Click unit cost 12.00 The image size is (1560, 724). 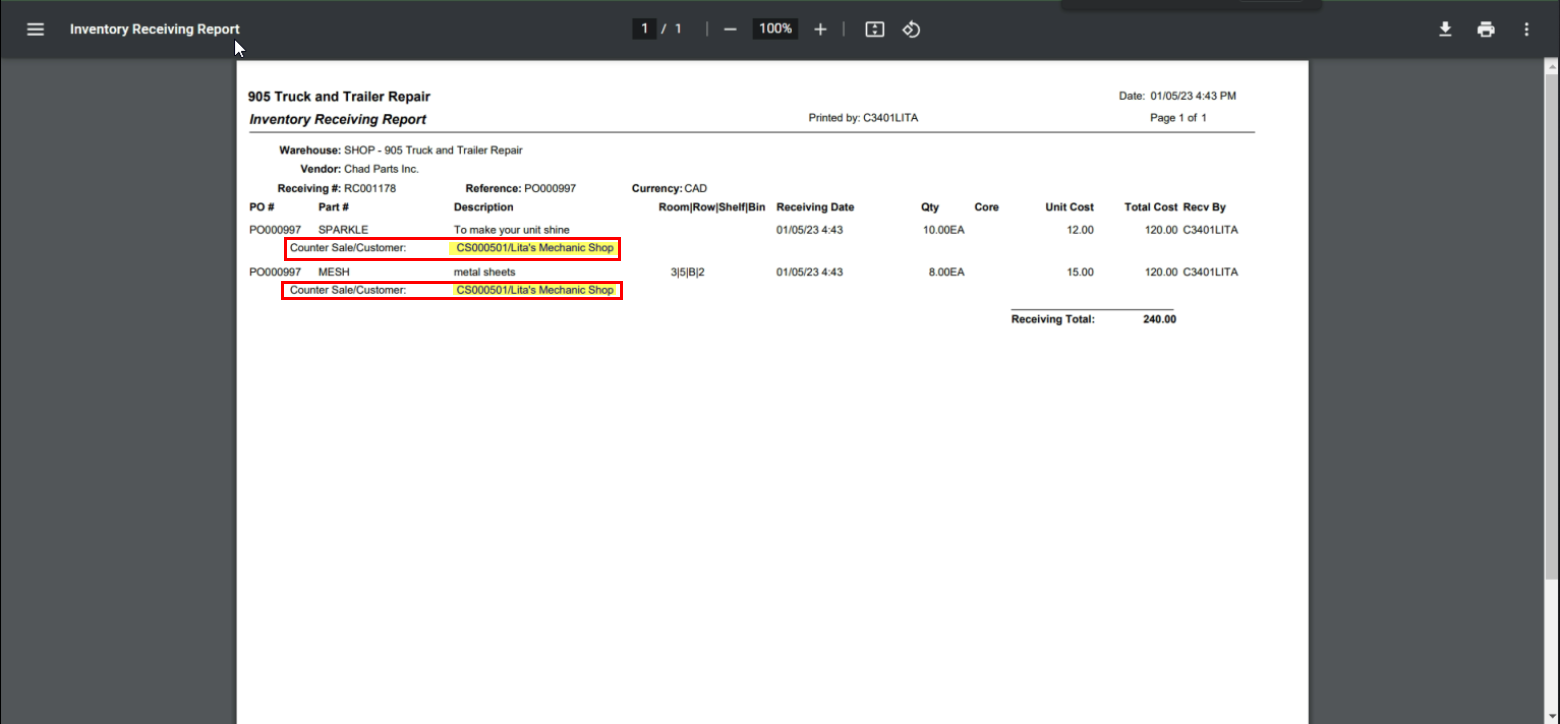(1081, 230)
